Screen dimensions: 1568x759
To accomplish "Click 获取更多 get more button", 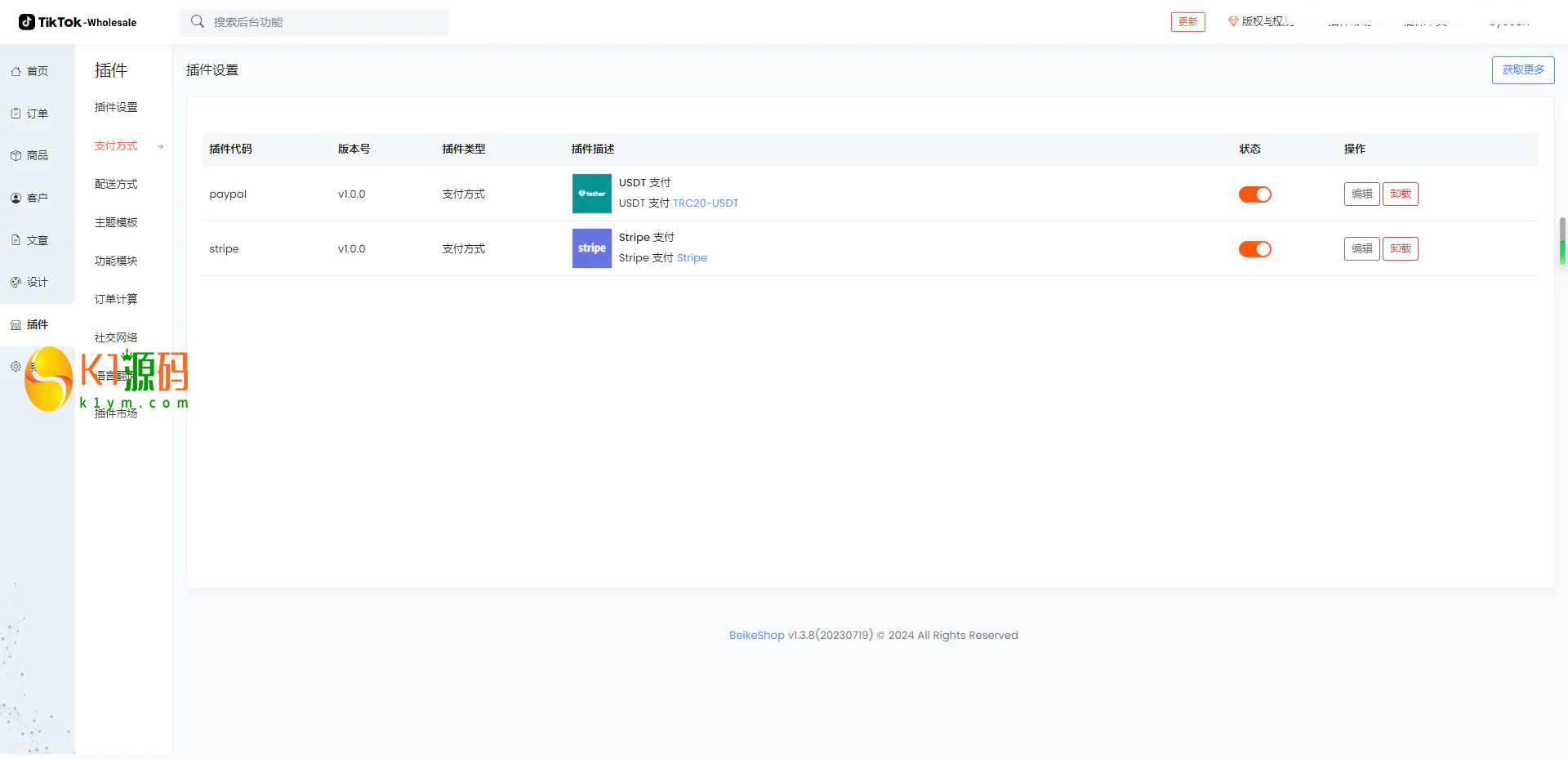I will point(1523,70).
